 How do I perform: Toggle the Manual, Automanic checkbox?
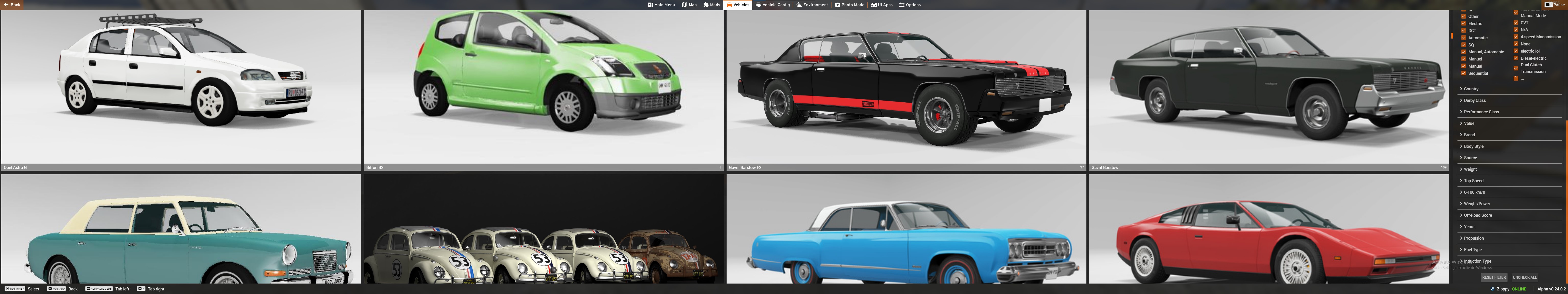1463,52
